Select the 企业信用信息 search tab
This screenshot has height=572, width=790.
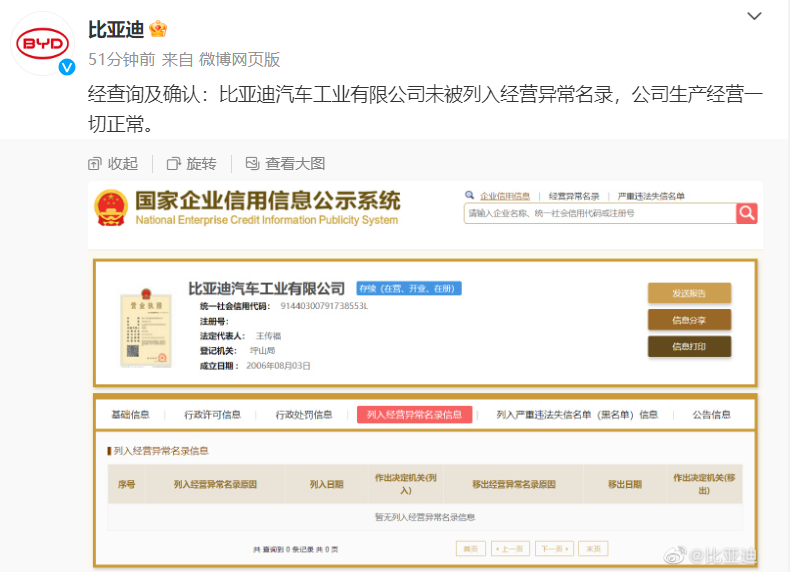click(x=505, y=196)
